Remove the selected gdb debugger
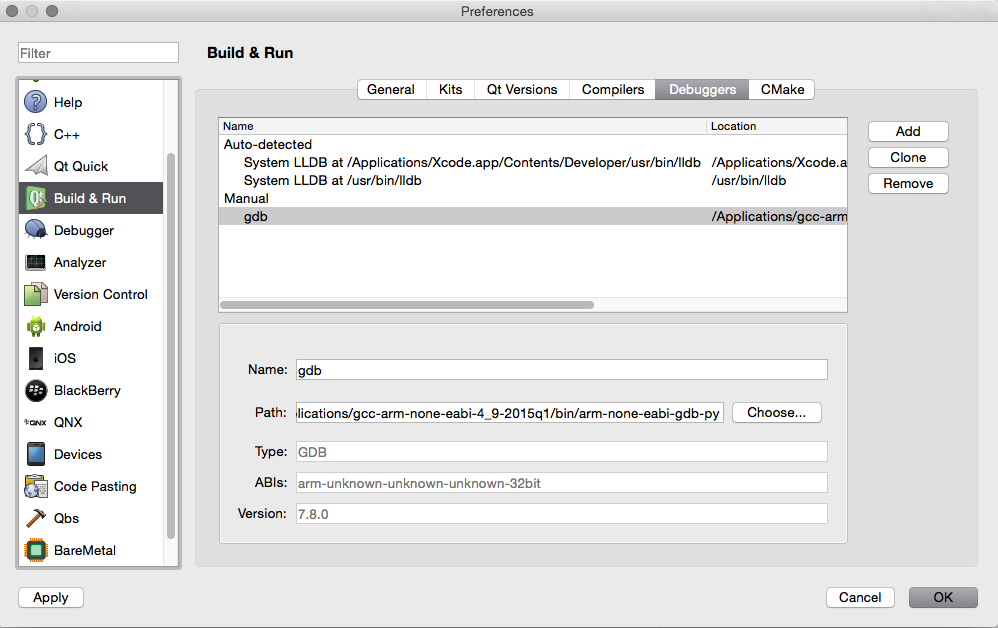998x628 pixels. pyautogui.click(x=908, y=183)
